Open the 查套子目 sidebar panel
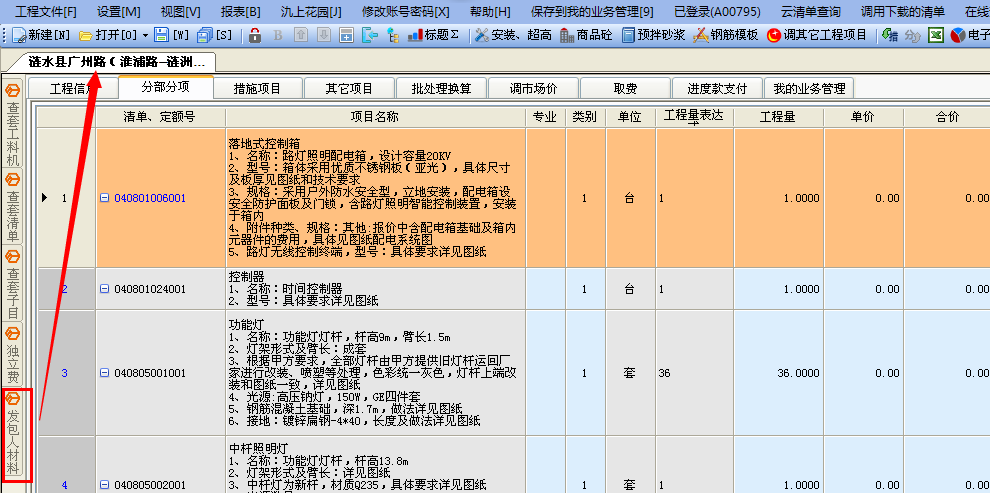Screen dimensions: 990x493 click(13, 284)
